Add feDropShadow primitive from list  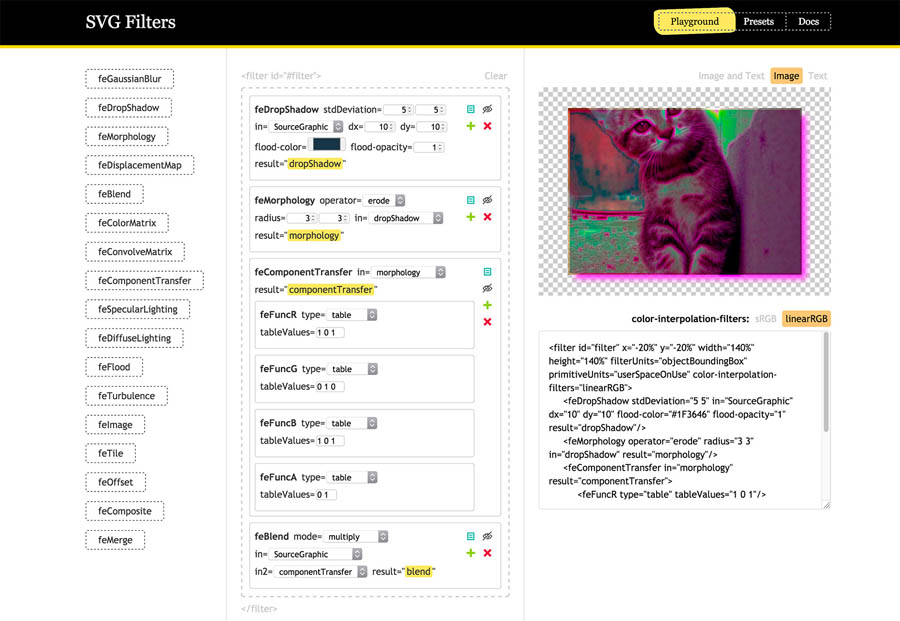[129, 107]
